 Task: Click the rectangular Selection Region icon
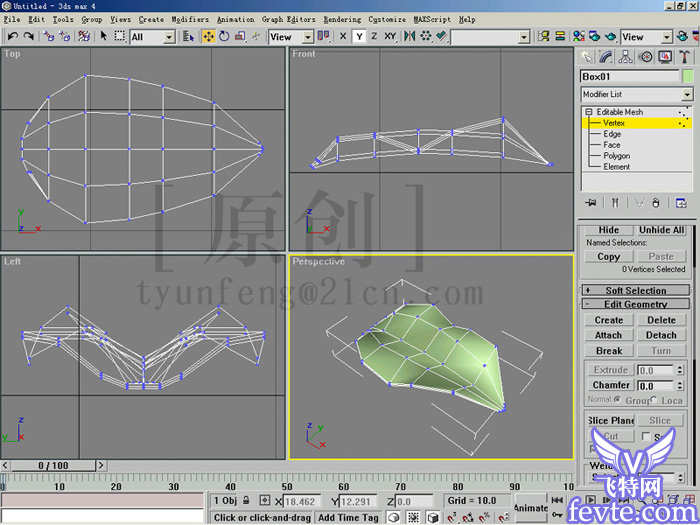[x=119, y=36]
